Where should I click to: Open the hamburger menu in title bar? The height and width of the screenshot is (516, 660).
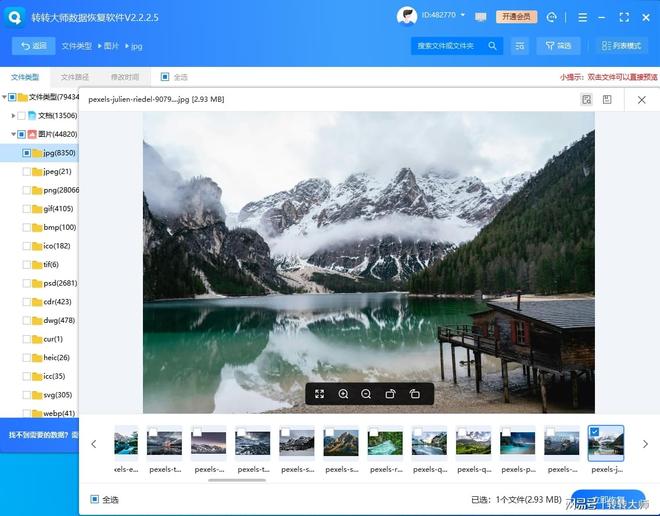point(583,17)
